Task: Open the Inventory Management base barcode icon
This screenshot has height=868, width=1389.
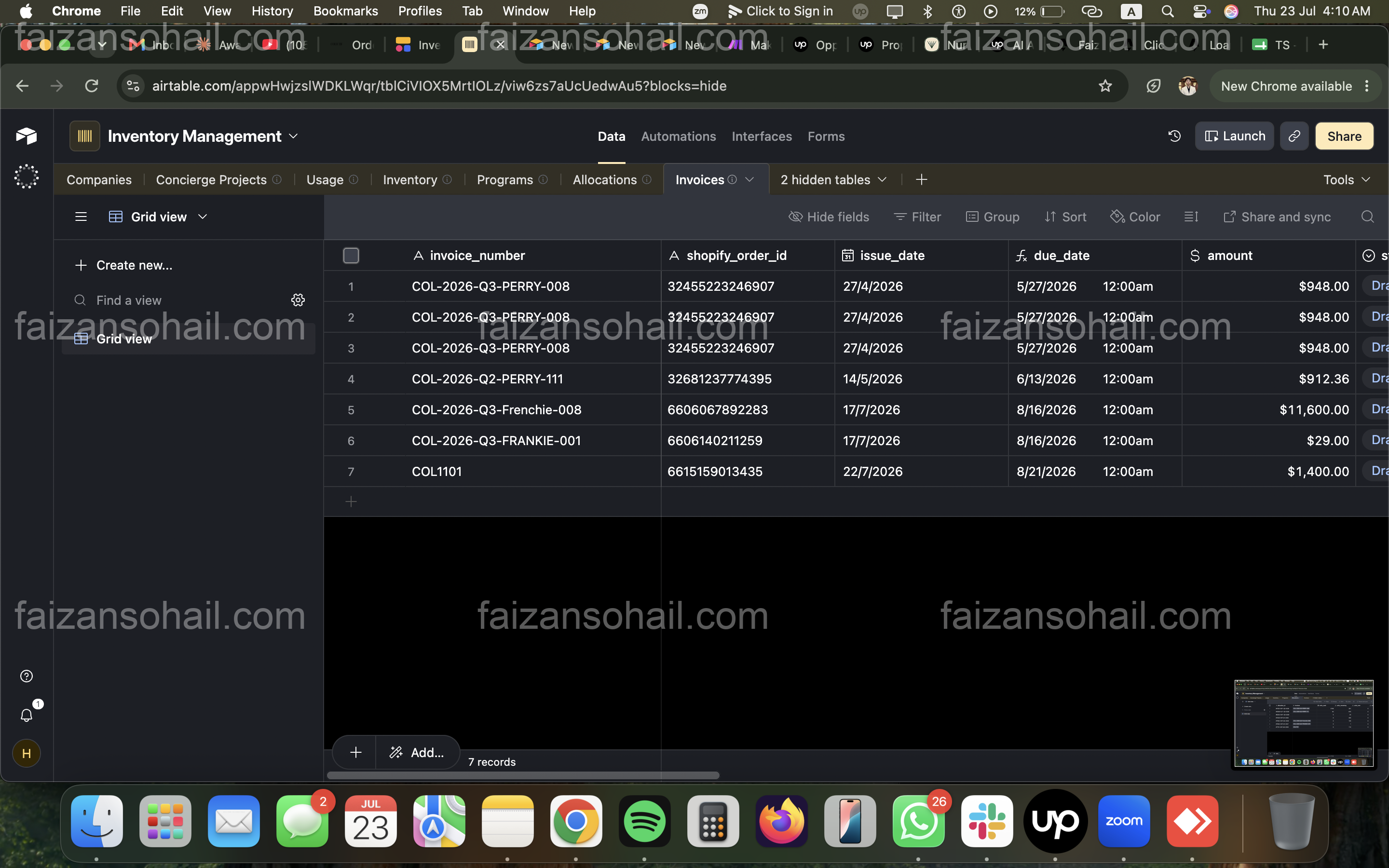Action: click(85, 136)
